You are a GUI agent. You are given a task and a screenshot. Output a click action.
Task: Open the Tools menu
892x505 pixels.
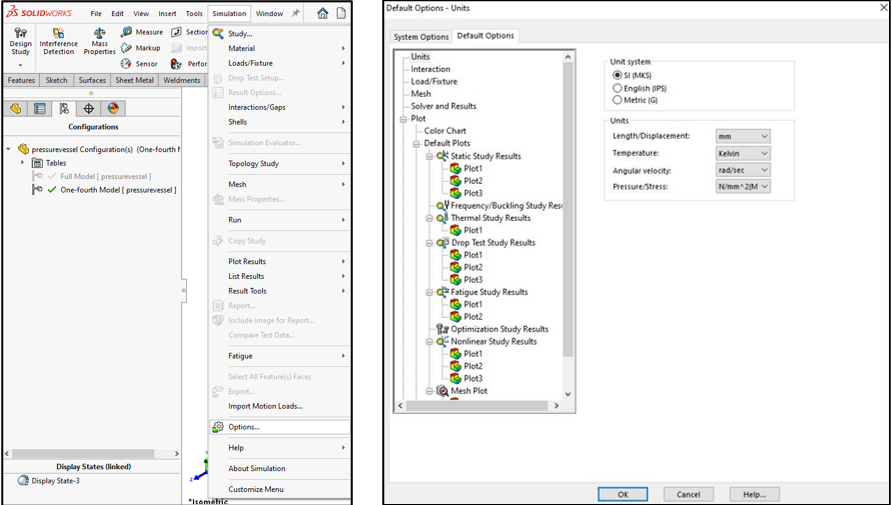tap(194, 14)
